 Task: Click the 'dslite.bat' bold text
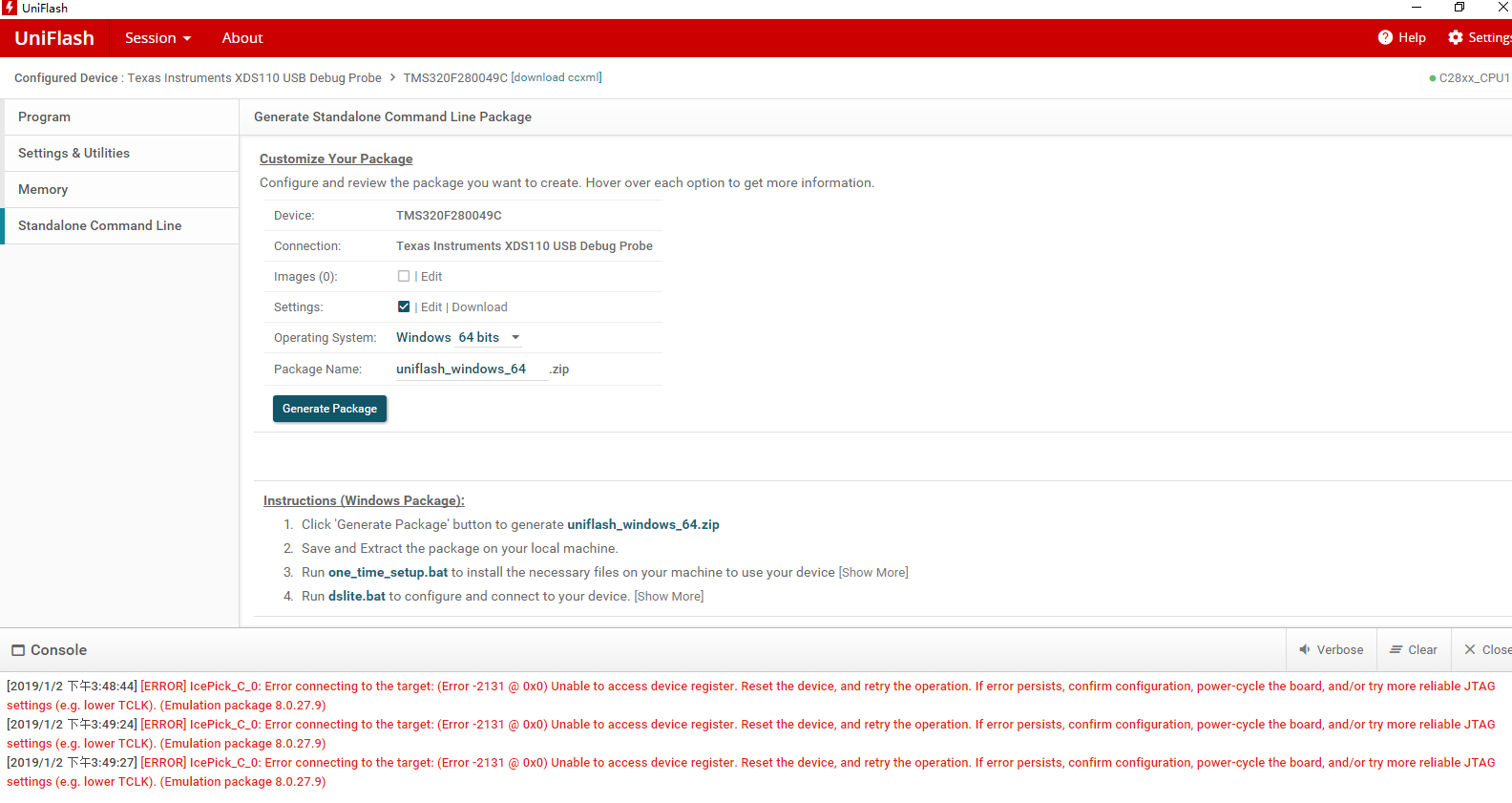click(x=357, y=596)
